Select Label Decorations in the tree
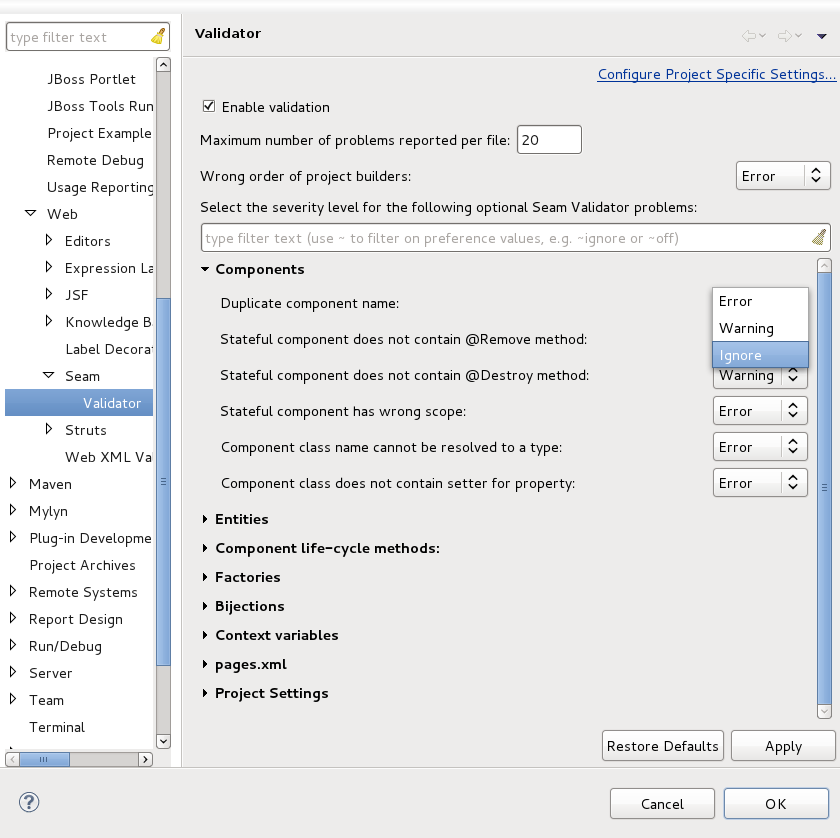The width and height of the screenshot is (840, 838). tap(109, 349)
